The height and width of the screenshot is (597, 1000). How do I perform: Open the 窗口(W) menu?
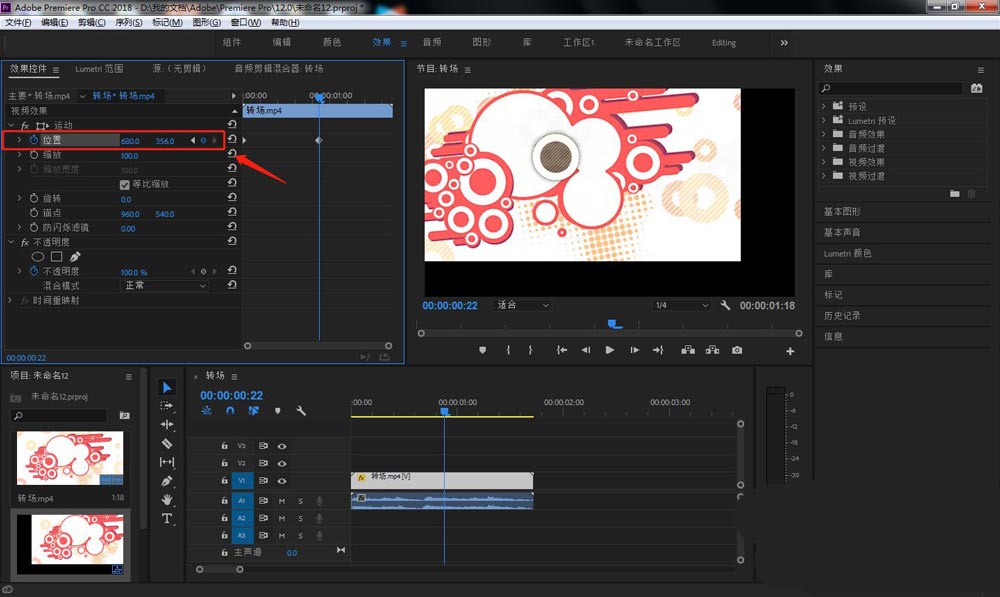click(246, 22)
